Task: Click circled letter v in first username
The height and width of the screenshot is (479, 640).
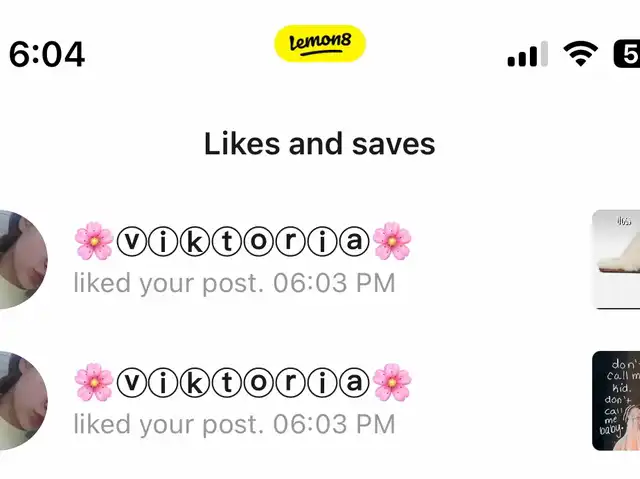Action: point(131,241)
